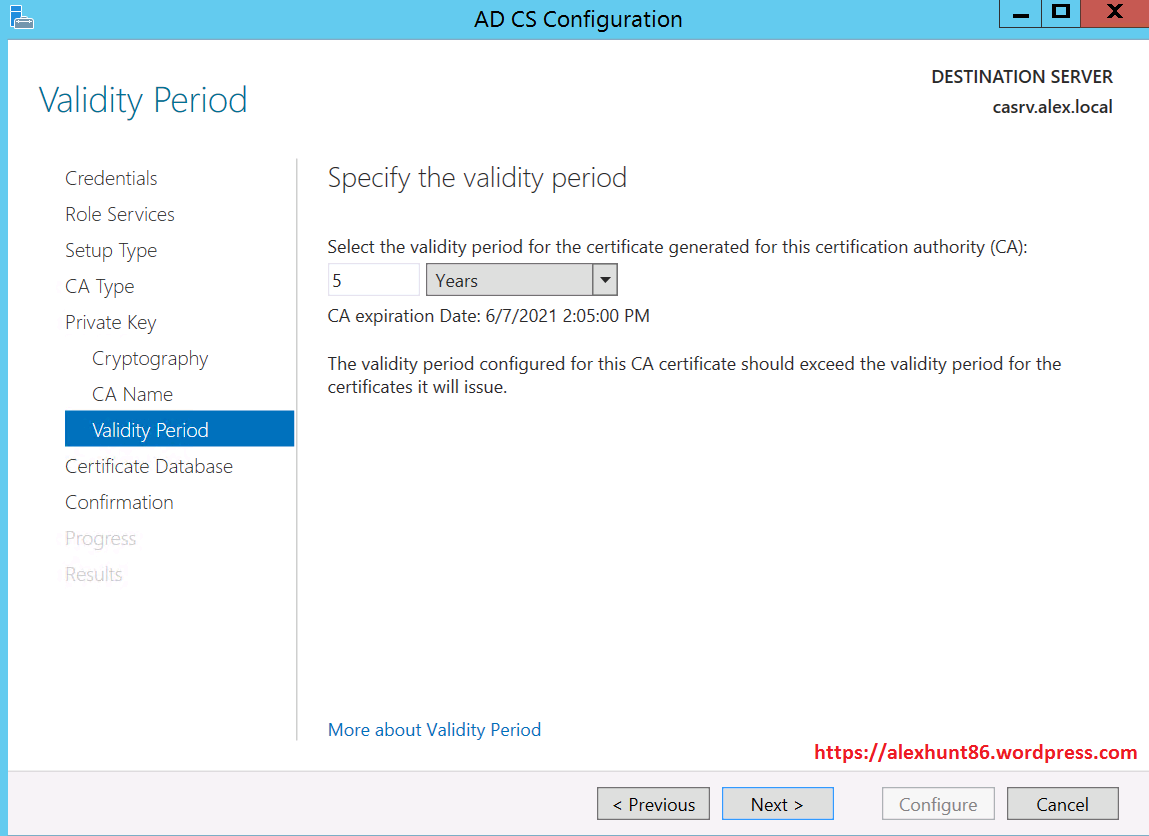The height and width of the screenshot is (836, 1149).
Task: Select the Private Key step
Action: coord(111,322)
